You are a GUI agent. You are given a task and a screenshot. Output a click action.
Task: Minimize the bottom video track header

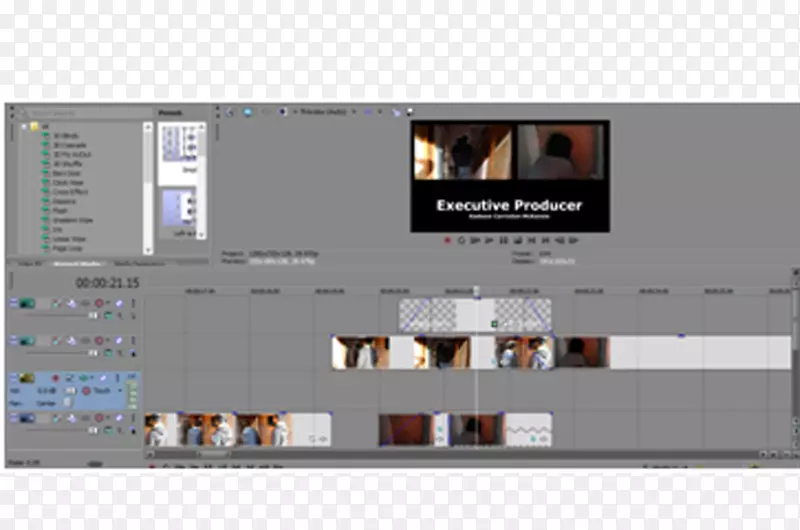(x=14, y=417)
